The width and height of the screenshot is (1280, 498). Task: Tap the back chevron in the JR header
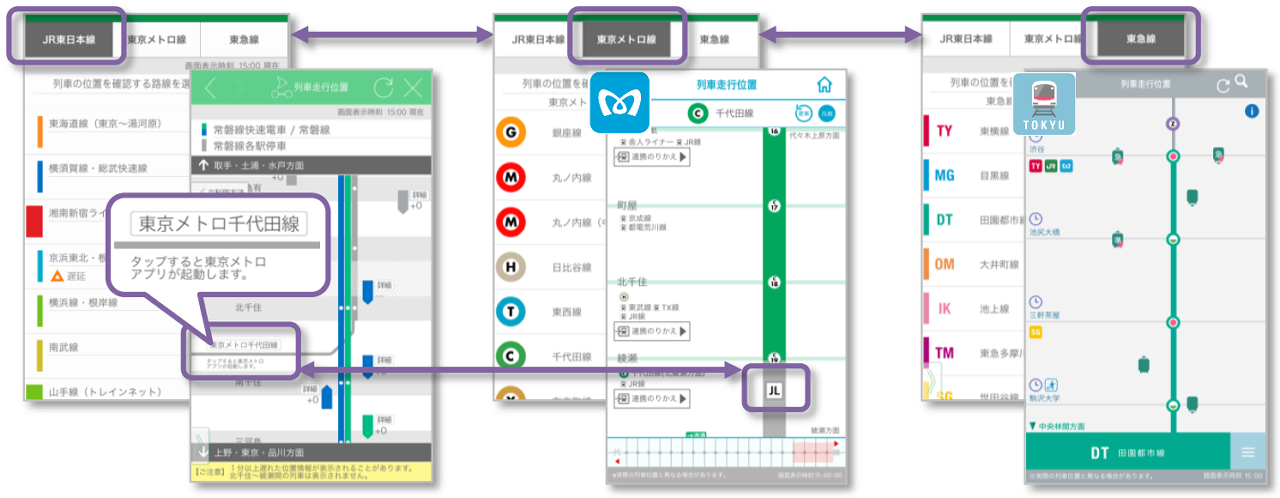(210, 87)
